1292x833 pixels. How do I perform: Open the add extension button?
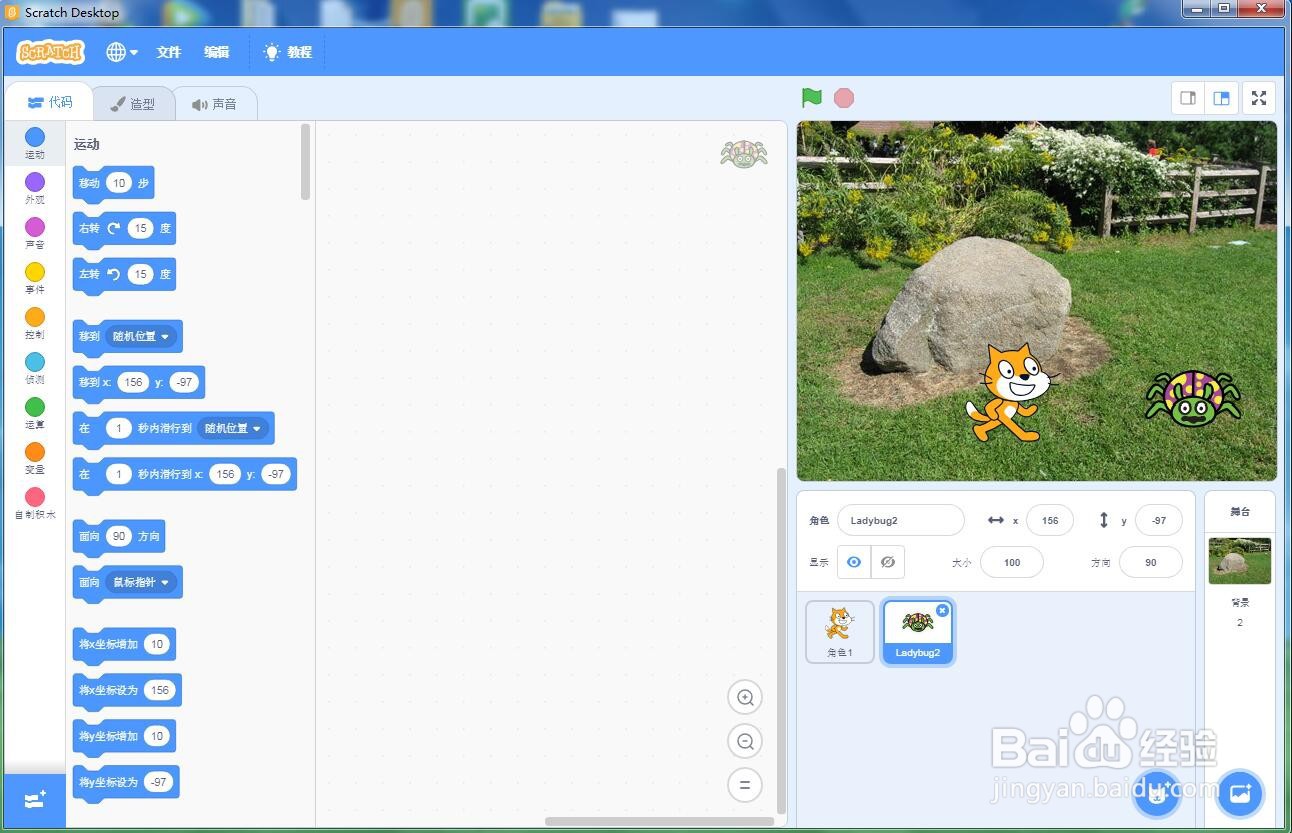pyautogui.click(x=35, y=800)
